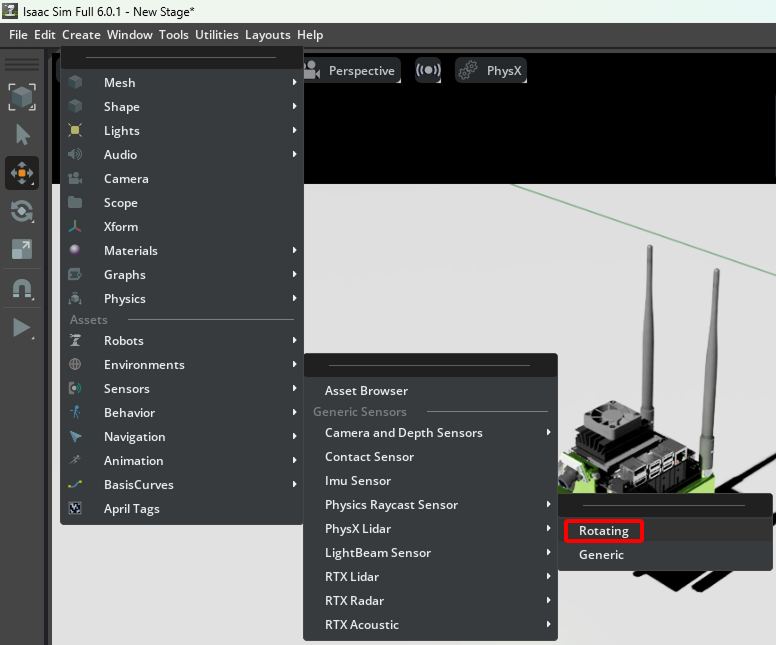Open the Create menu
776x645 pixels.
[x=81, y=35]
